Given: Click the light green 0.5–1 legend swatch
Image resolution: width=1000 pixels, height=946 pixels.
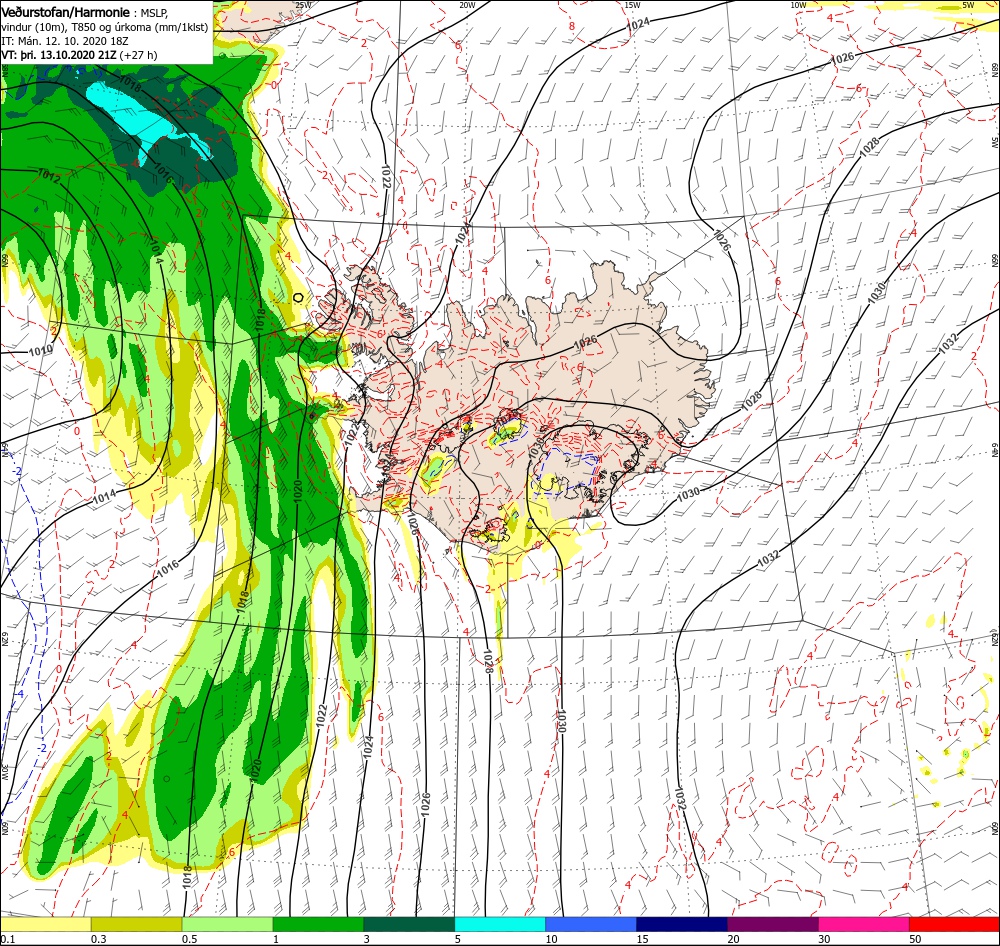Looking at the screenshot, I should tap(228, 925).
